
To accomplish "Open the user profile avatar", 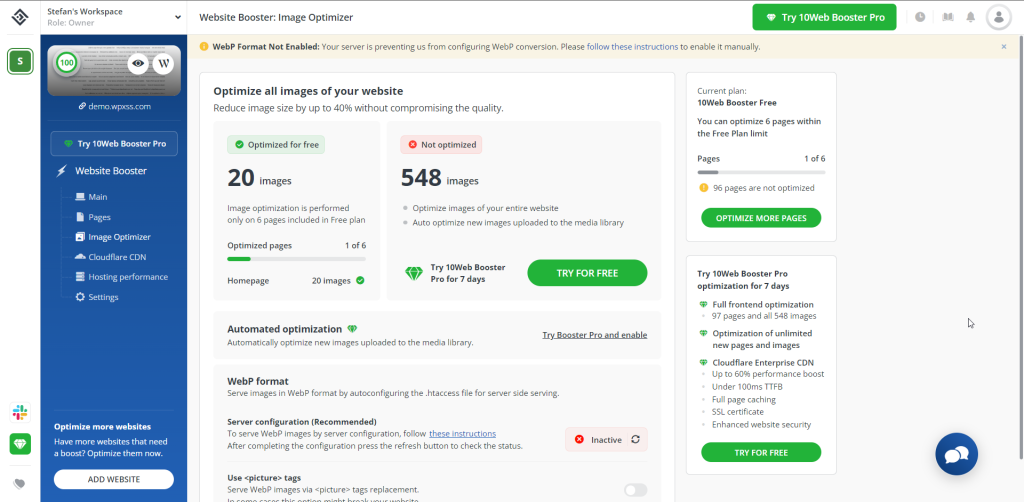I will point(999,17).
